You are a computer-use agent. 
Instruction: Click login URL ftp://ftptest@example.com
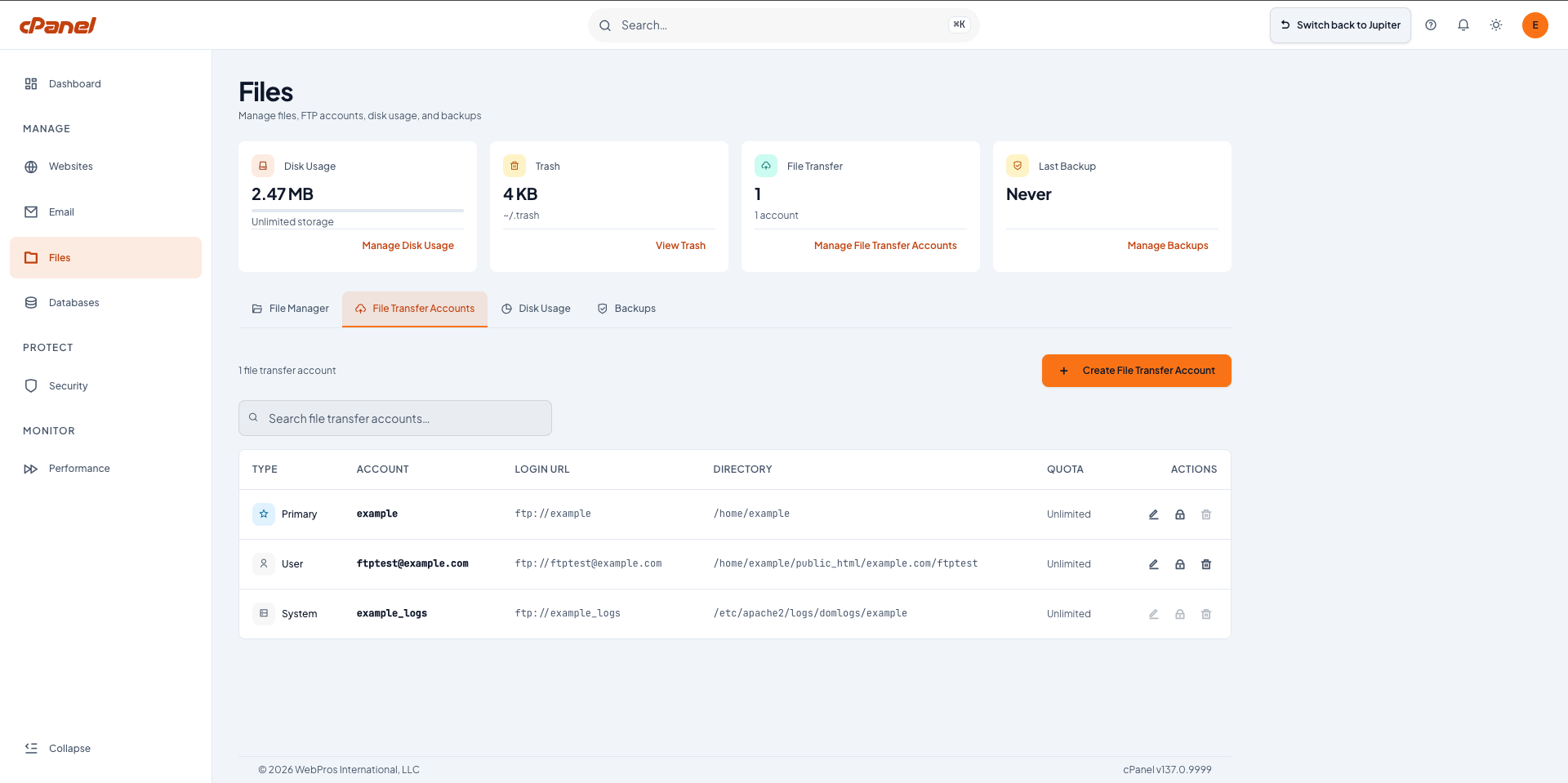click(x=588, y=563)
